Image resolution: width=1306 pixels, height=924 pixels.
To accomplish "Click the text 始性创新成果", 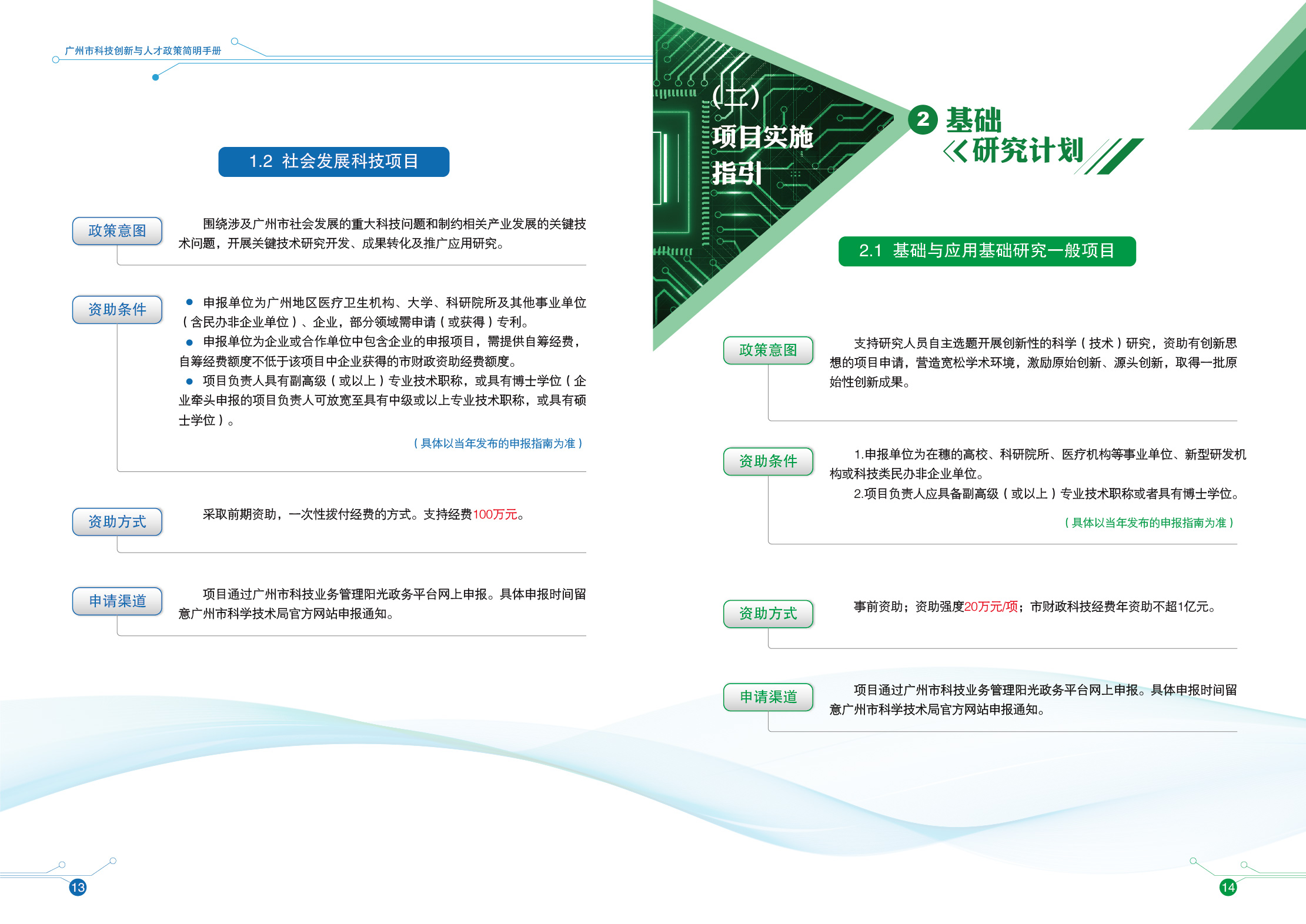I will click(x=870, y=382).
